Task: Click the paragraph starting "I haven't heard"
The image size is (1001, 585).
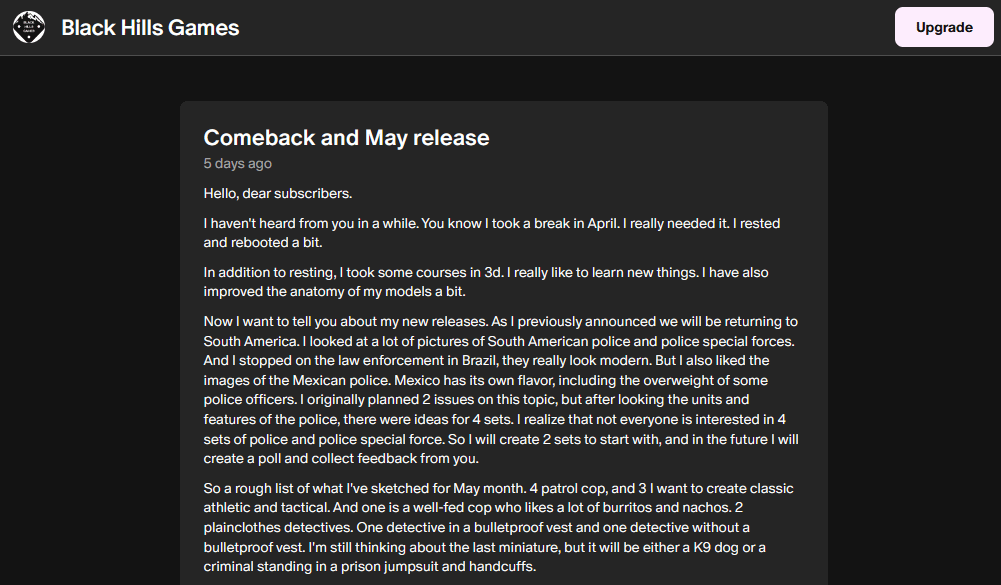Action: pyautogui.click(x=492, y=232)
